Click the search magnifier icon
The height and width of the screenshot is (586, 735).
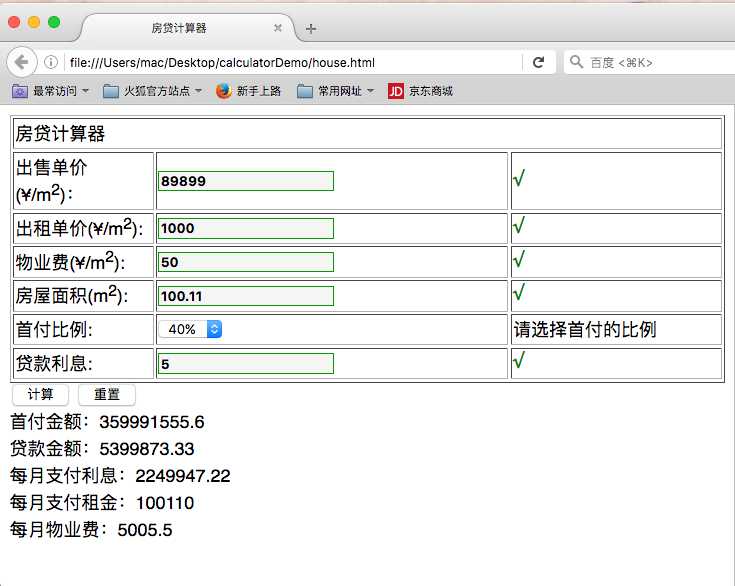point(576,62)
